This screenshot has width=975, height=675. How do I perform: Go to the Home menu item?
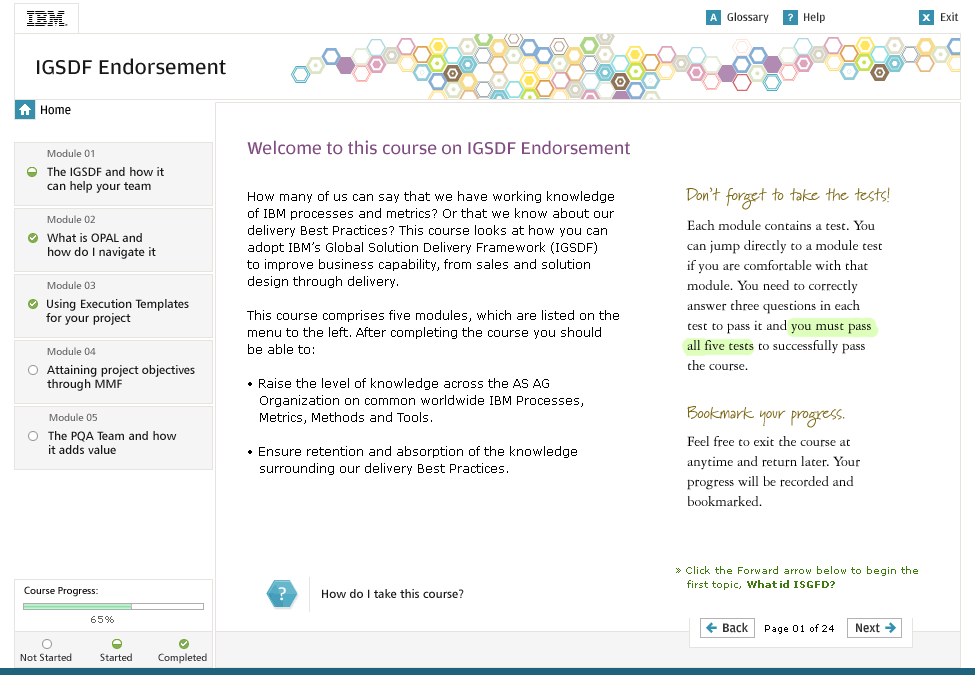(x=55, y=110)
